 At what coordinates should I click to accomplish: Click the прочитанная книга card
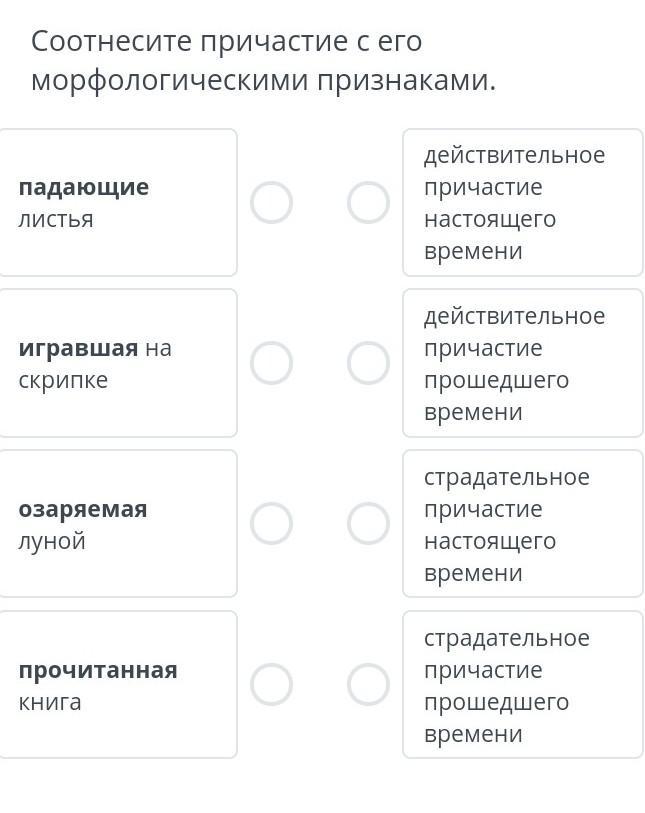(x=117, y=685)
